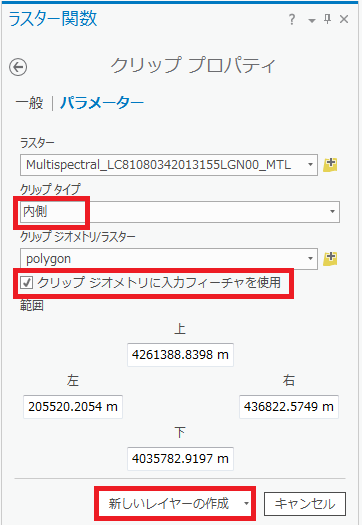Switch to the 一般 tab
Viewport: 362px width, 525px height.
click(x=29, y=103)
